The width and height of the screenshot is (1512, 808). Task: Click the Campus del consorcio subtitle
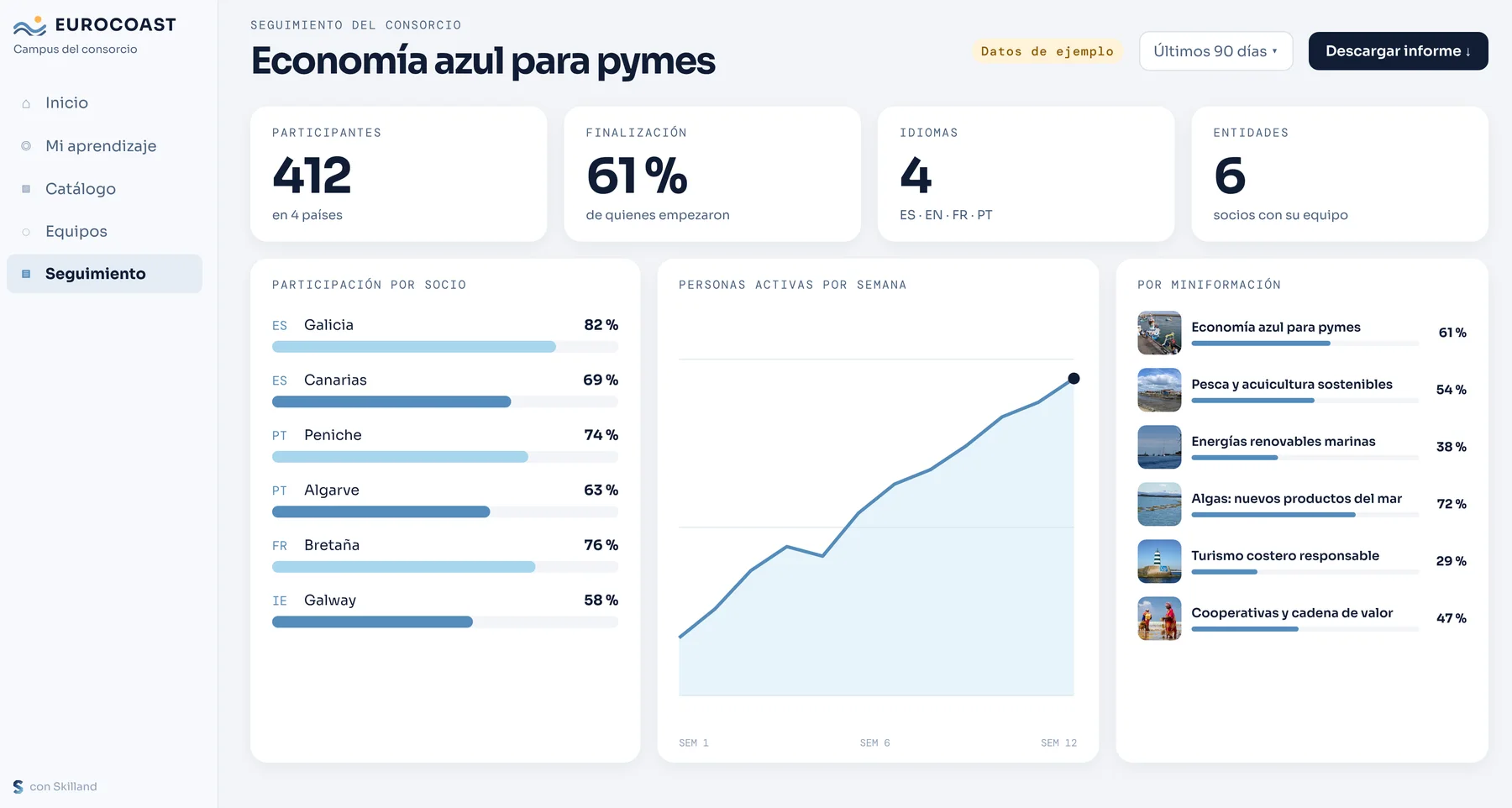pos(75,50)
